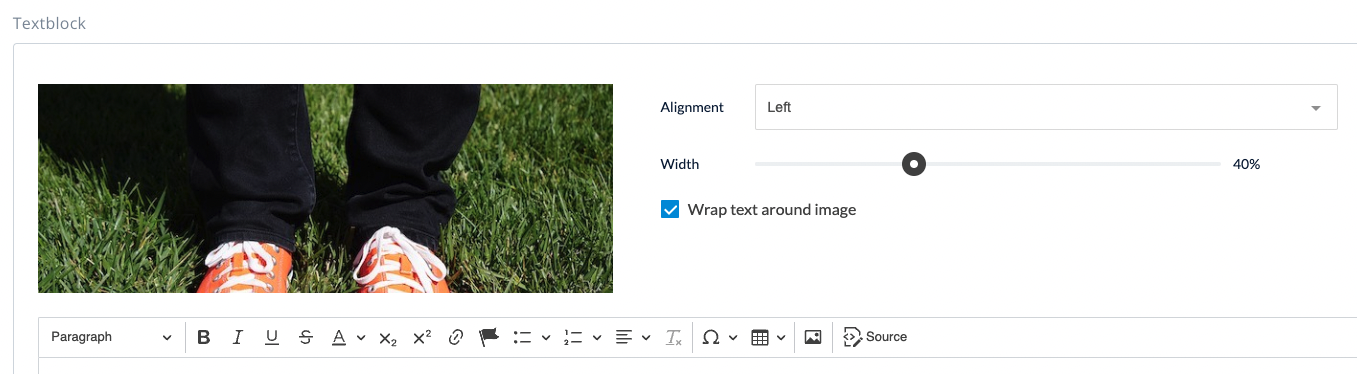This screenshot has height=374, width=1357.
Task: Open special characters omega icon
Action: point(711,337)
